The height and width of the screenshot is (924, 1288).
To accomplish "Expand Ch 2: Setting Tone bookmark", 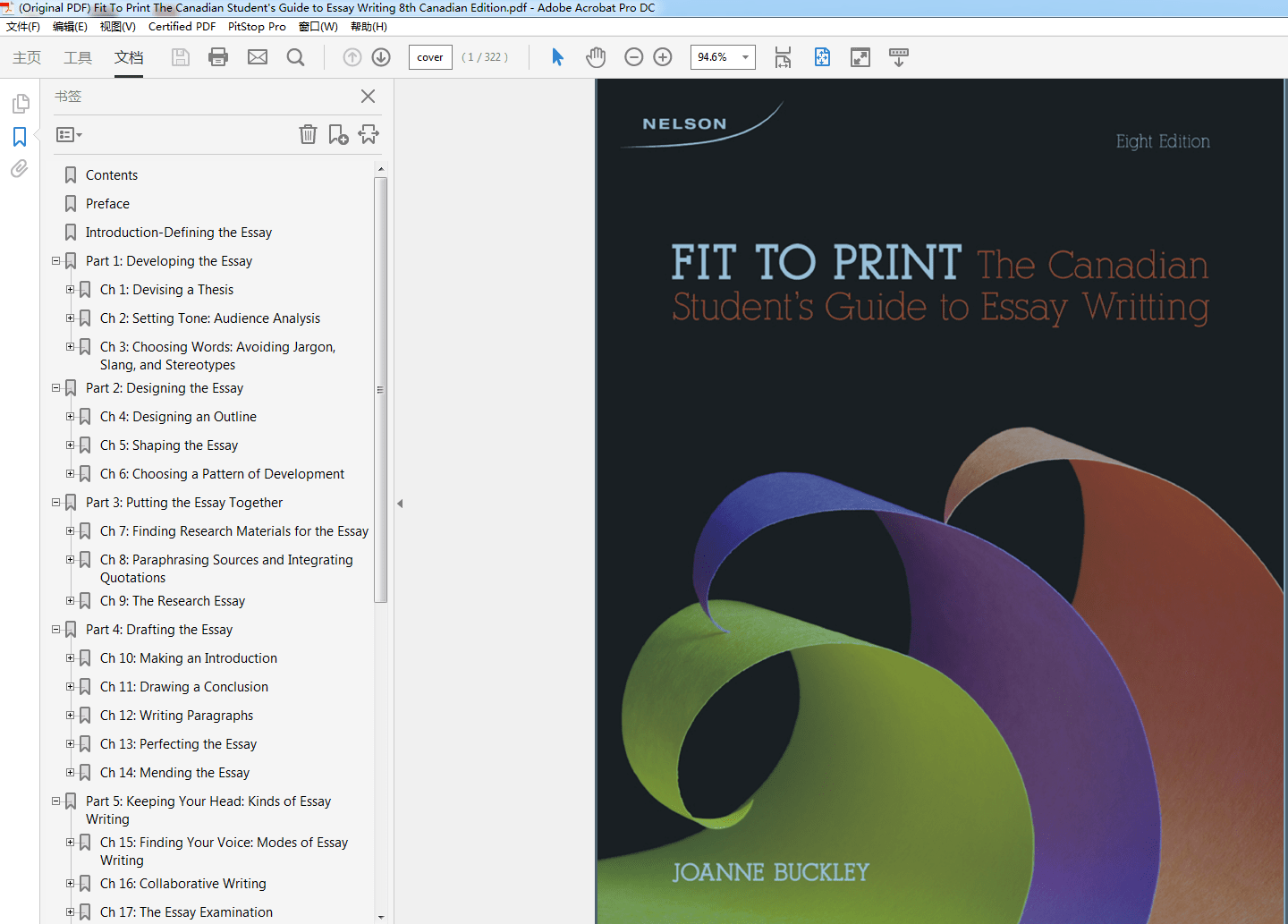I will [70, 318].
